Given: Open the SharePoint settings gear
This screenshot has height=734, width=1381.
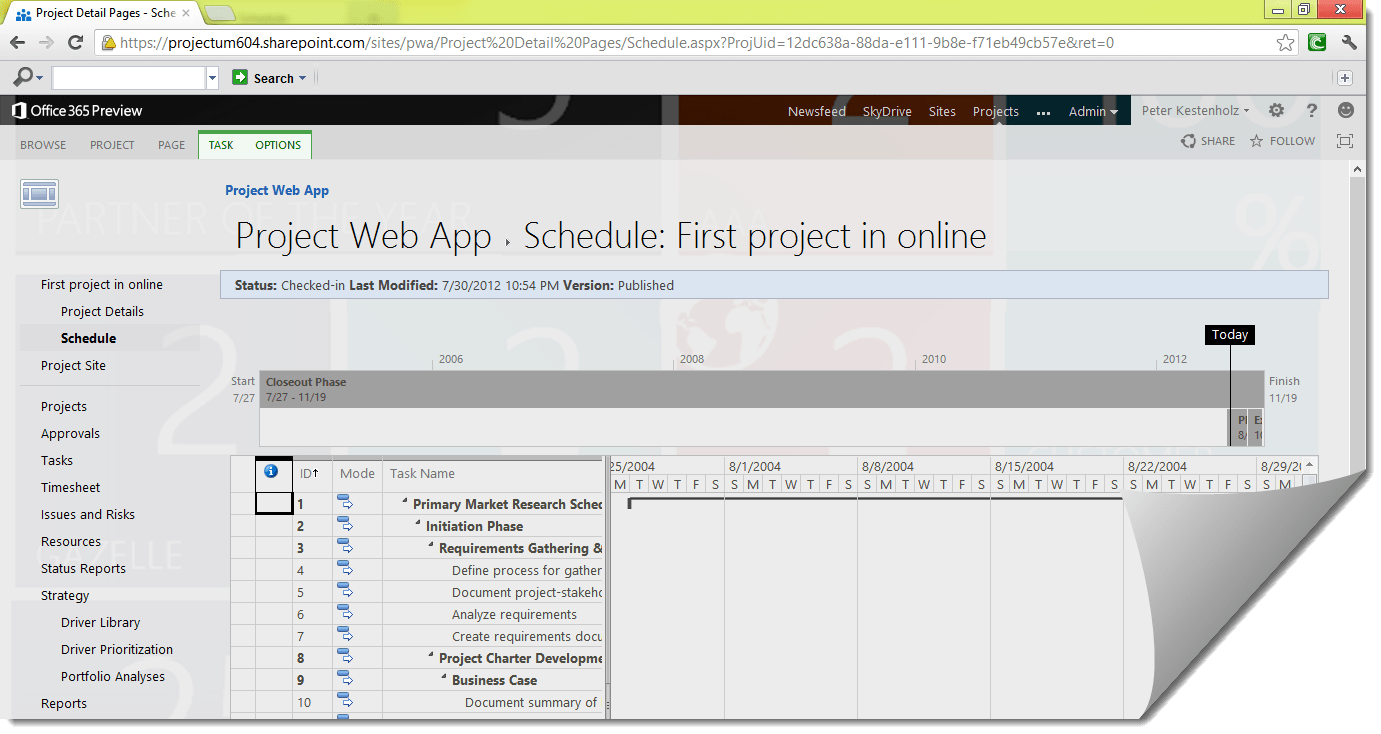Looking at the screenshot, I should [x=1276, y=110].
